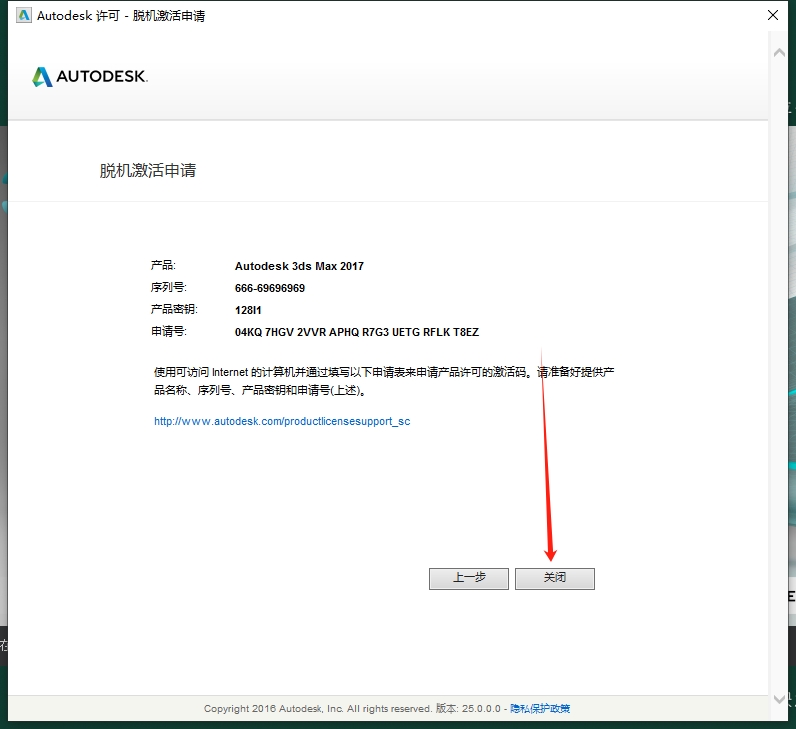Click the request code starting with 04KQ
The width and height of the screenshot is (796, 729).
pyautogui.click(x=356, y=332)
